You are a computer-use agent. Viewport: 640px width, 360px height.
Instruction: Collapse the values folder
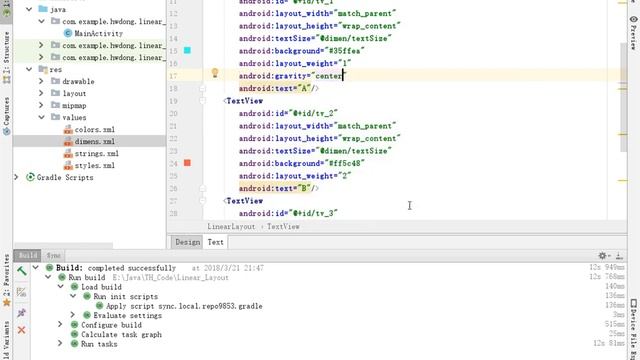41,117
